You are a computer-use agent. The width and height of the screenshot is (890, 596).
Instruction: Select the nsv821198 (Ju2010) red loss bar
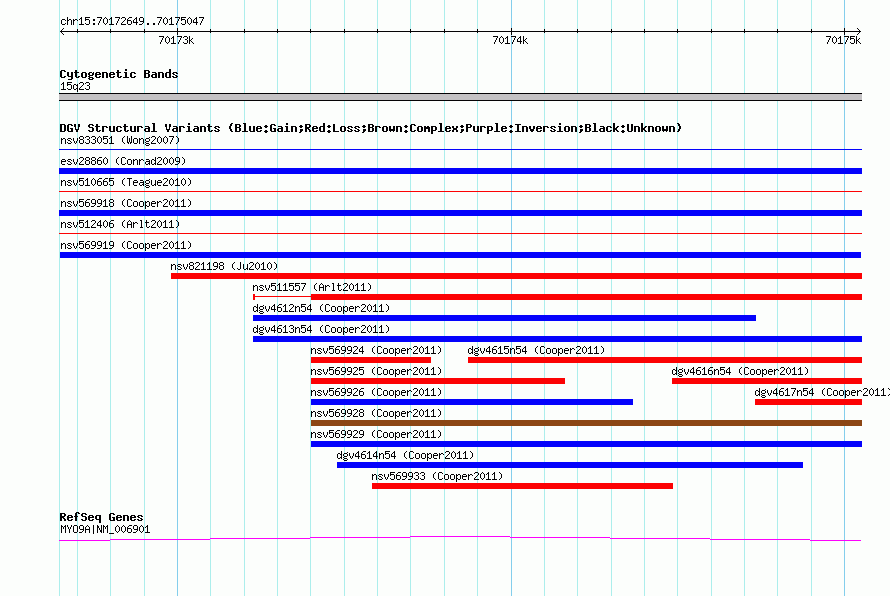517,276
